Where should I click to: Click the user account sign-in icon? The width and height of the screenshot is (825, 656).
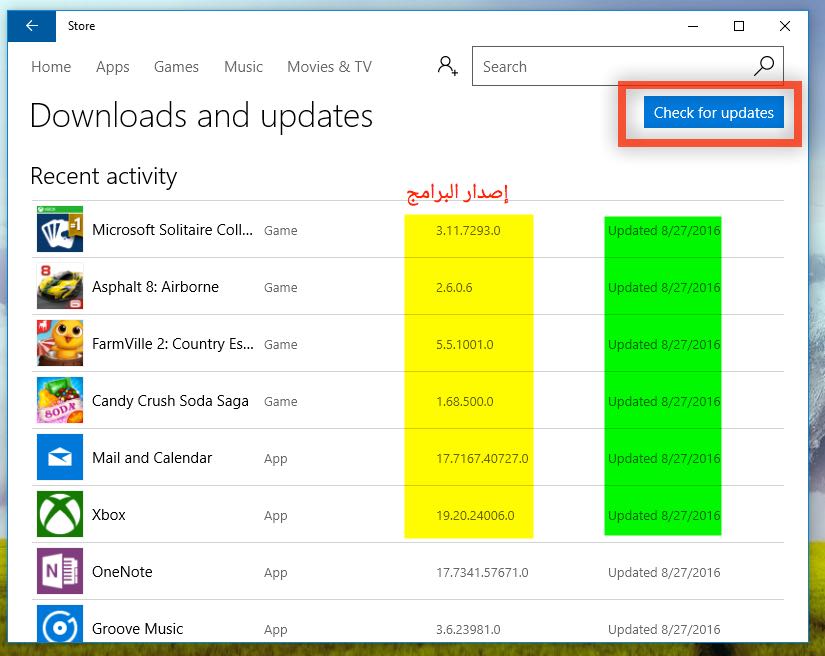447,67
